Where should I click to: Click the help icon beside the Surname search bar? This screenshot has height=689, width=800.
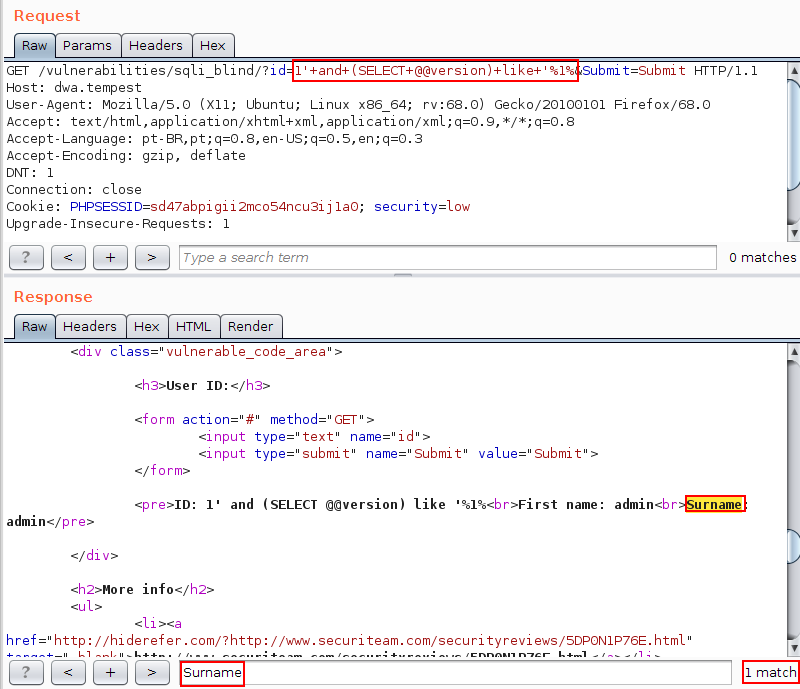(26, 672)
